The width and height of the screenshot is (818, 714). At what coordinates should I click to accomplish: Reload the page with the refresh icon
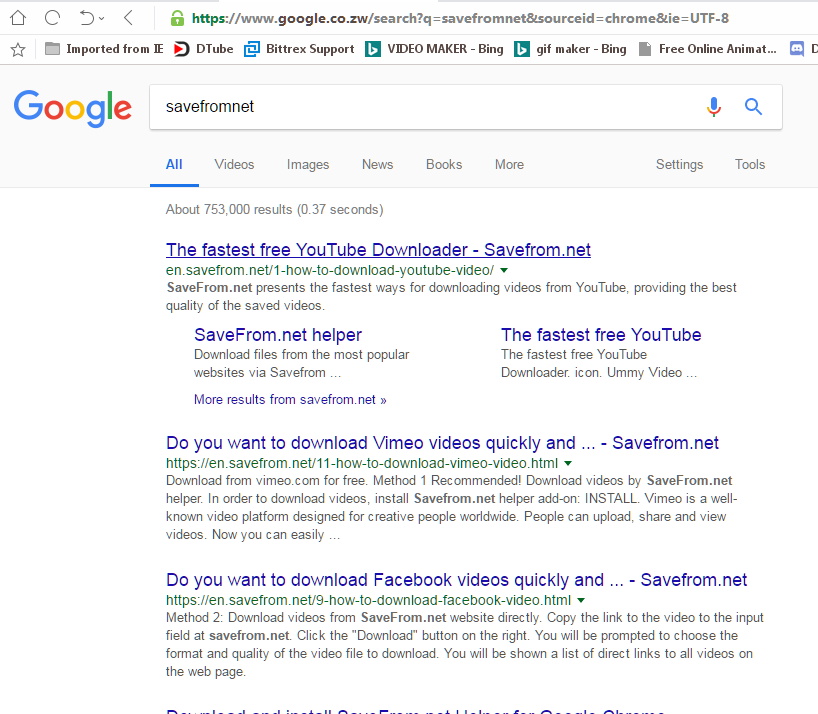(x=53, y=18)
